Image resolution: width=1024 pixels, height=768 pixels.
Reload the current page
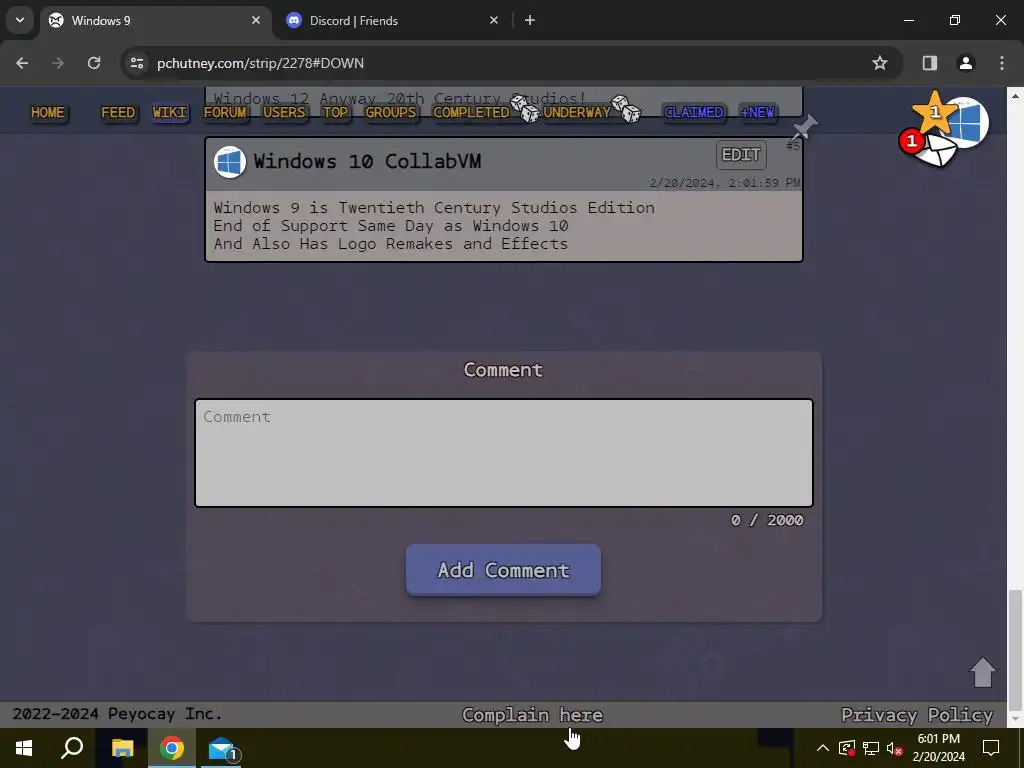[x=94, y=63]
